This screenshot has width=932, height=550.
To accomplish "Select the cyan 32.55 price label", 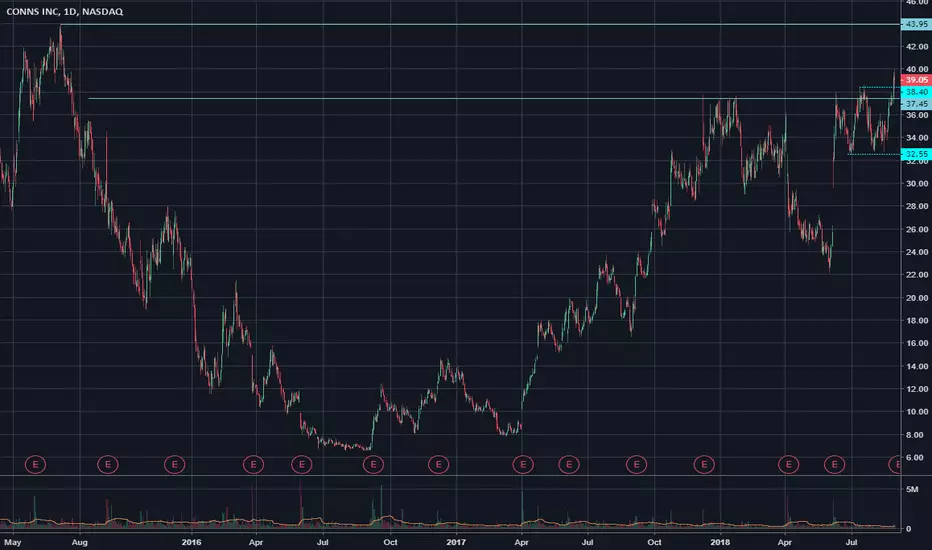I will (916, 154).
